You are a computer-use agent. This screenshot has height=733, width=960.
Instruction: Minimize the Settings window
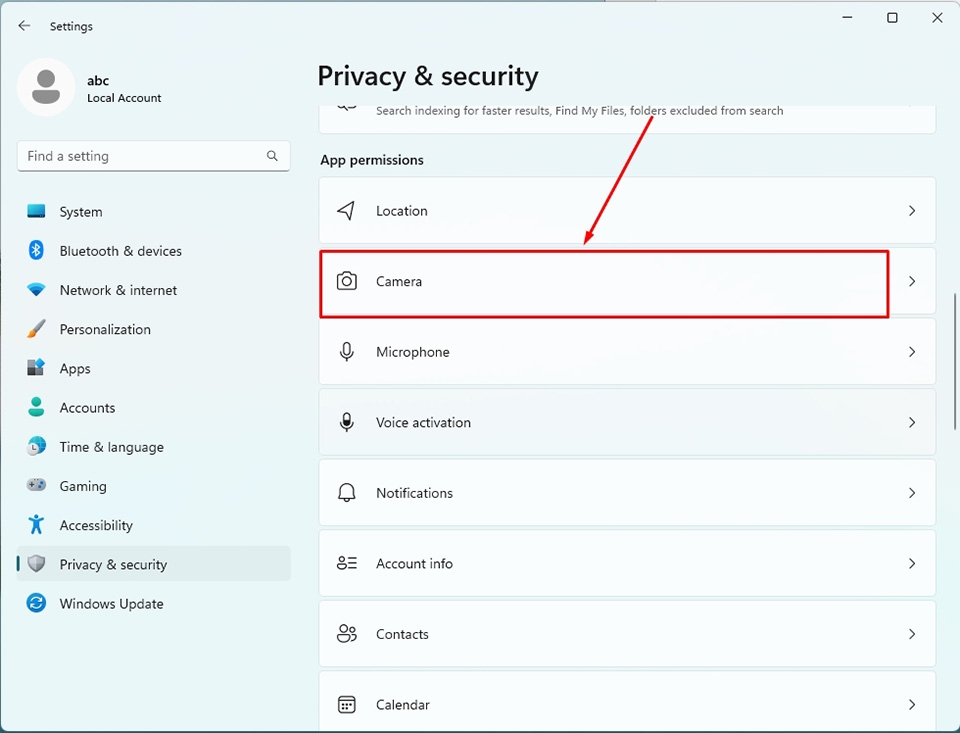[x=847, y=18]
